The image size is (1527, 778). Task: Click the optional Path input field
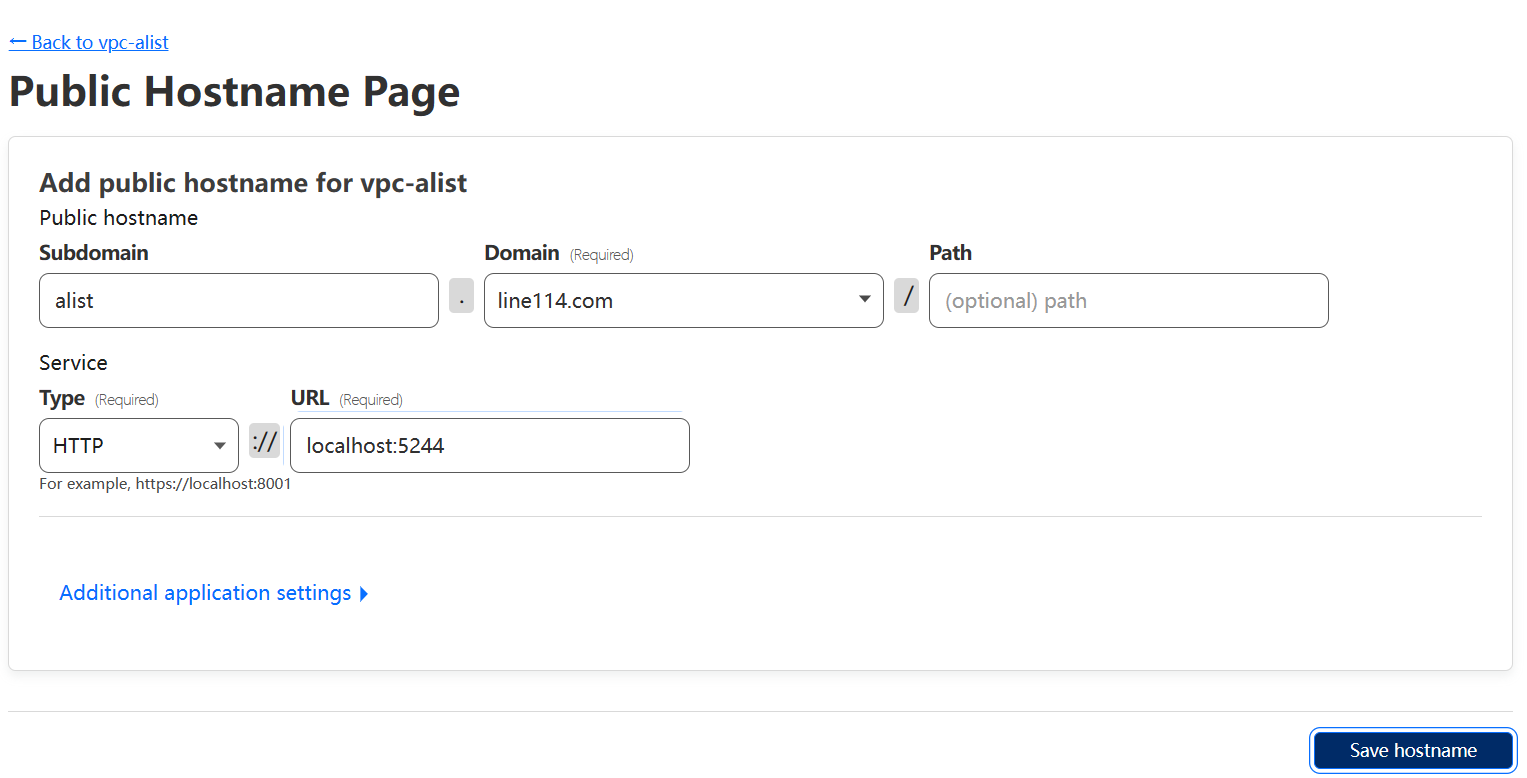1129,300
